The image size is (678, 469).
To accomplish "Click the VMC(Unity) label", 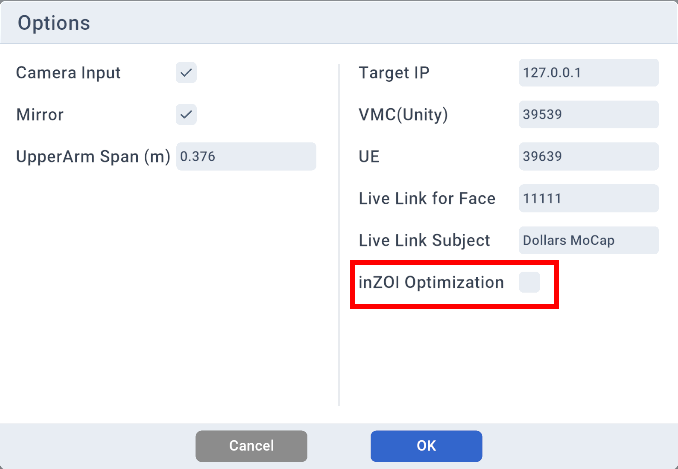I will click(x=403, y=115).
